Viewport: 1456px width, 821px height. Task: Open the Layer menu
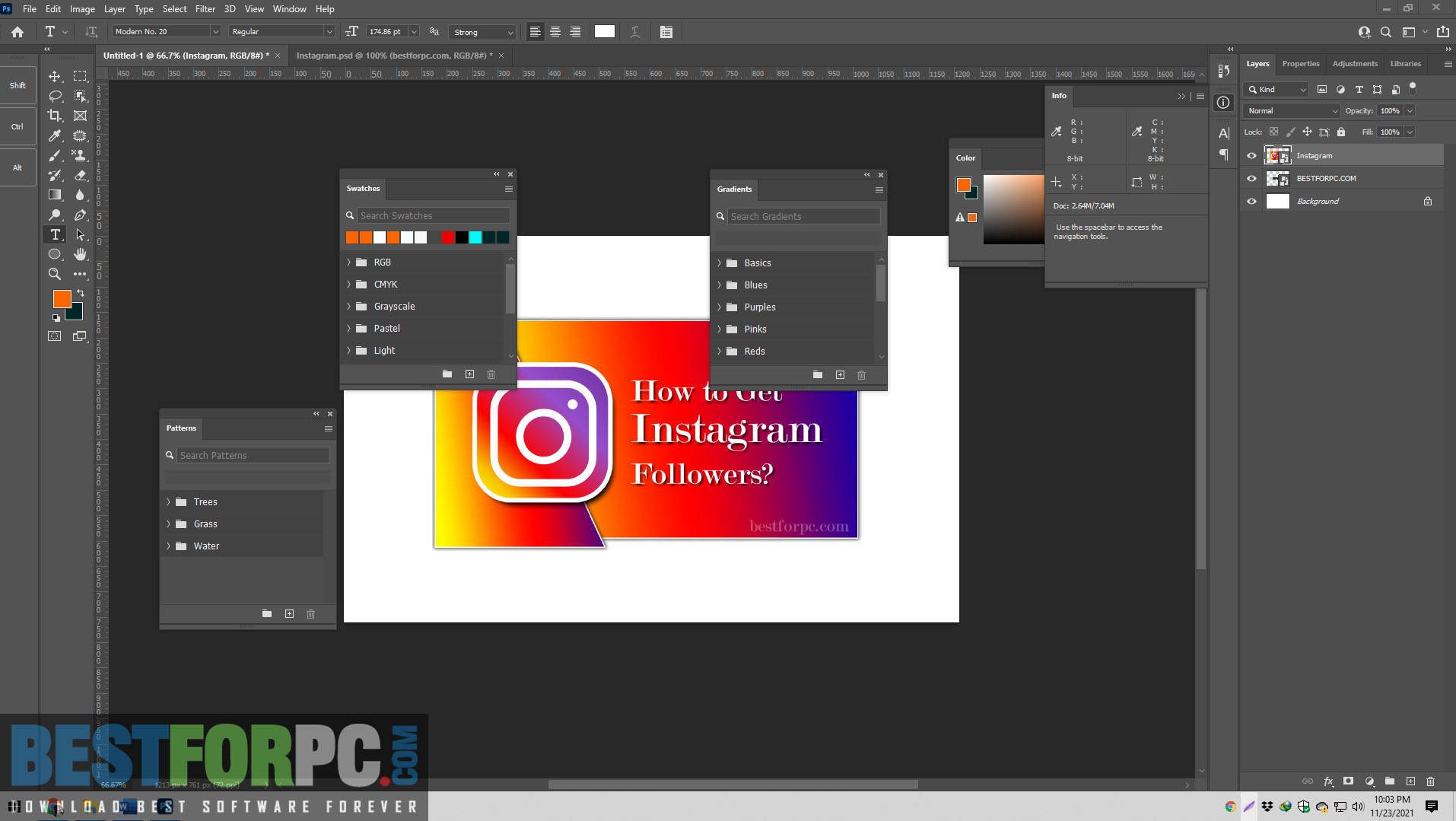coord(115,9)
